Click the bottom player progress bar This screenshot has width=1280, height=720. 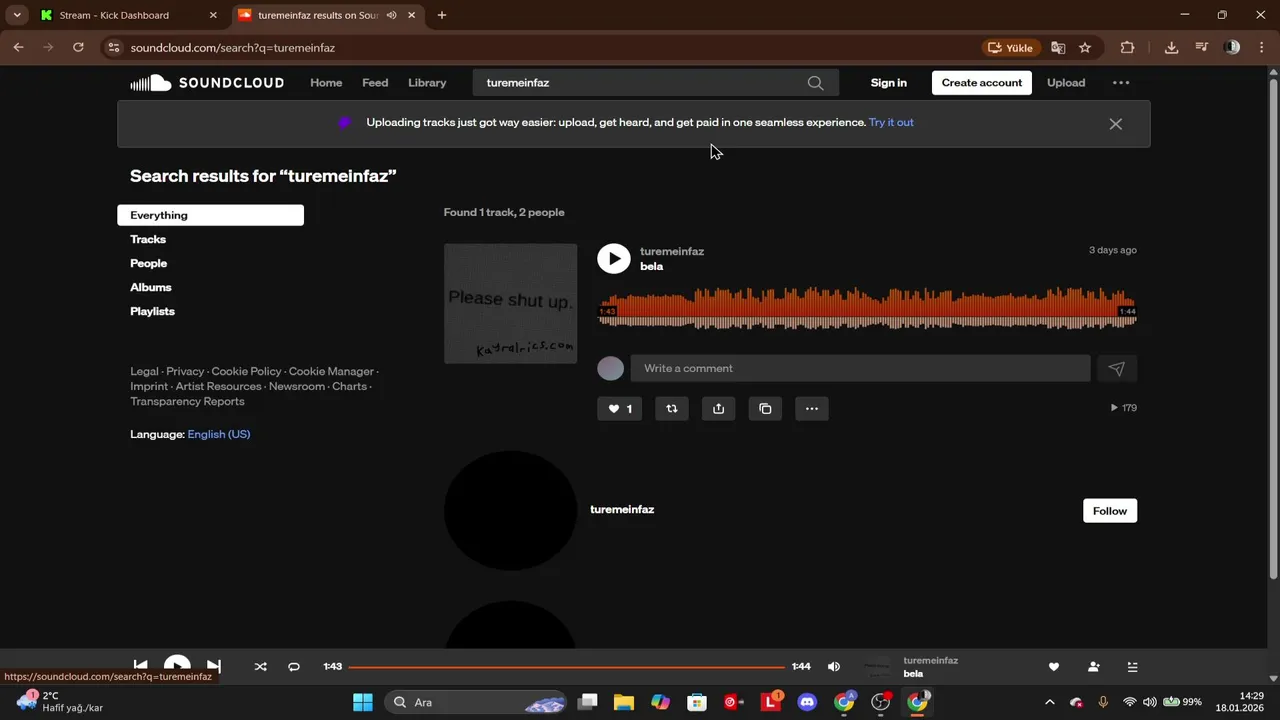tap(567, 667)
